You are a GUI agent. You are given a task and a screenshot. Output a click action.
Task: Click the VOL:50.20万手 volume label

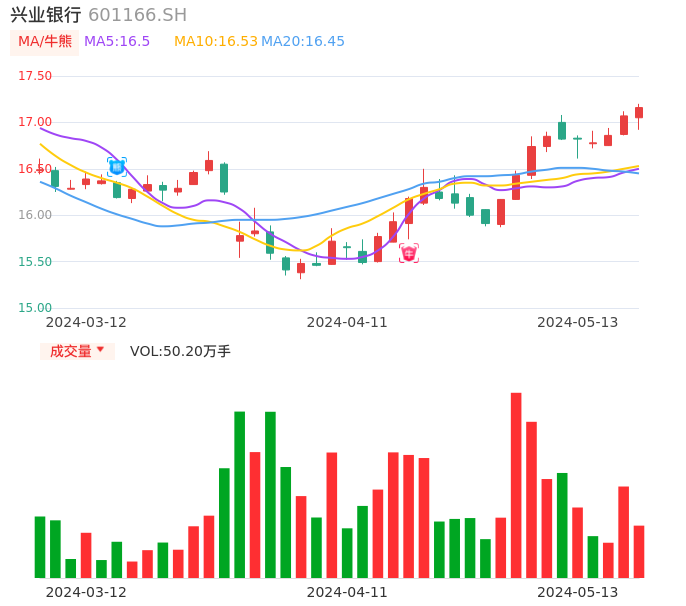pyautogui.click(x=180, y=351)
